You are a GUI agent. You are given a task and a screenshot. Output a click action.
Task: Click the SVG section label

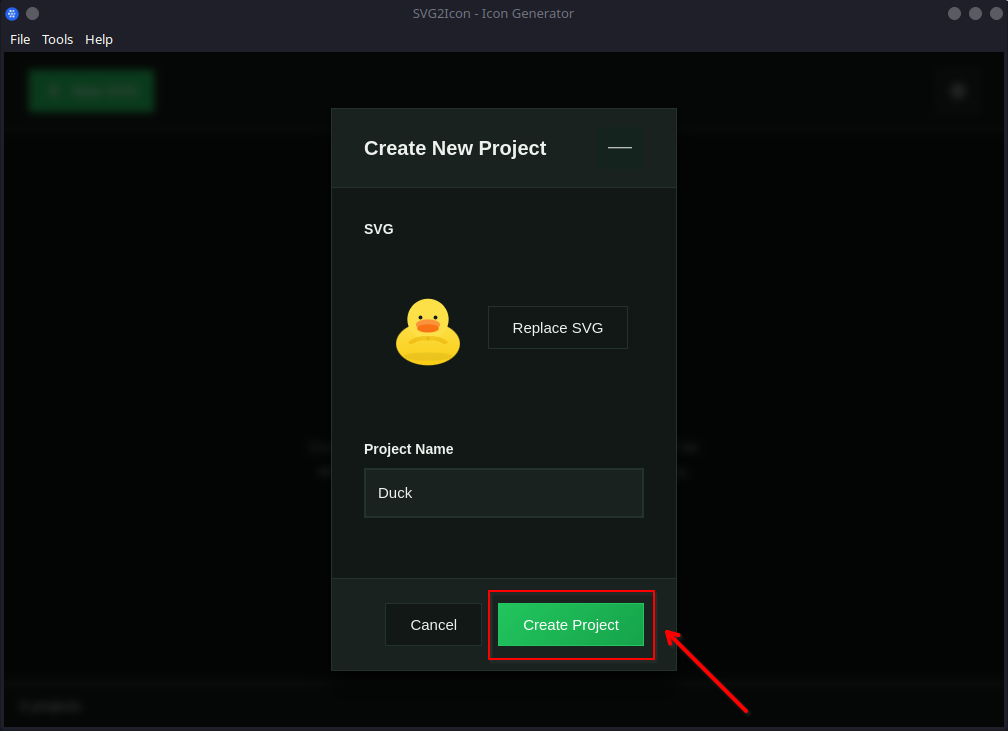click(x=379, y=229)
